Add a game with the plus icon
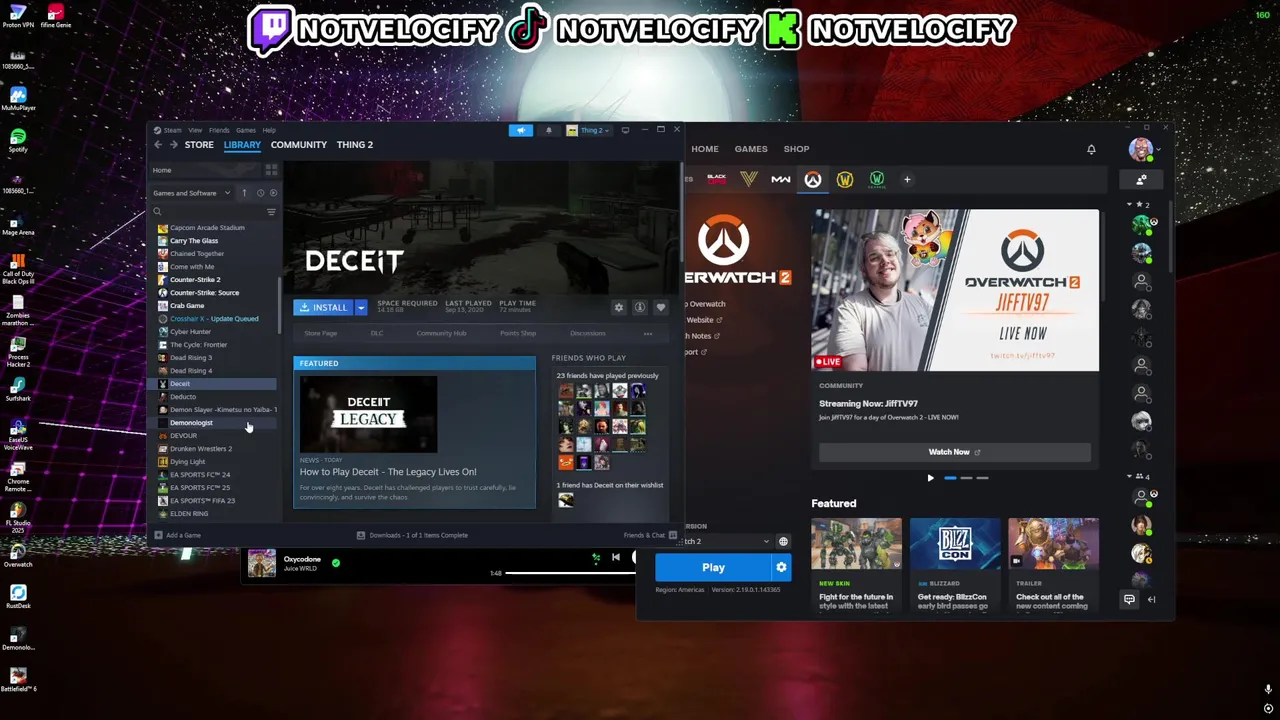The width and height of the screenshot is (1280, 720). pos(907,180)
